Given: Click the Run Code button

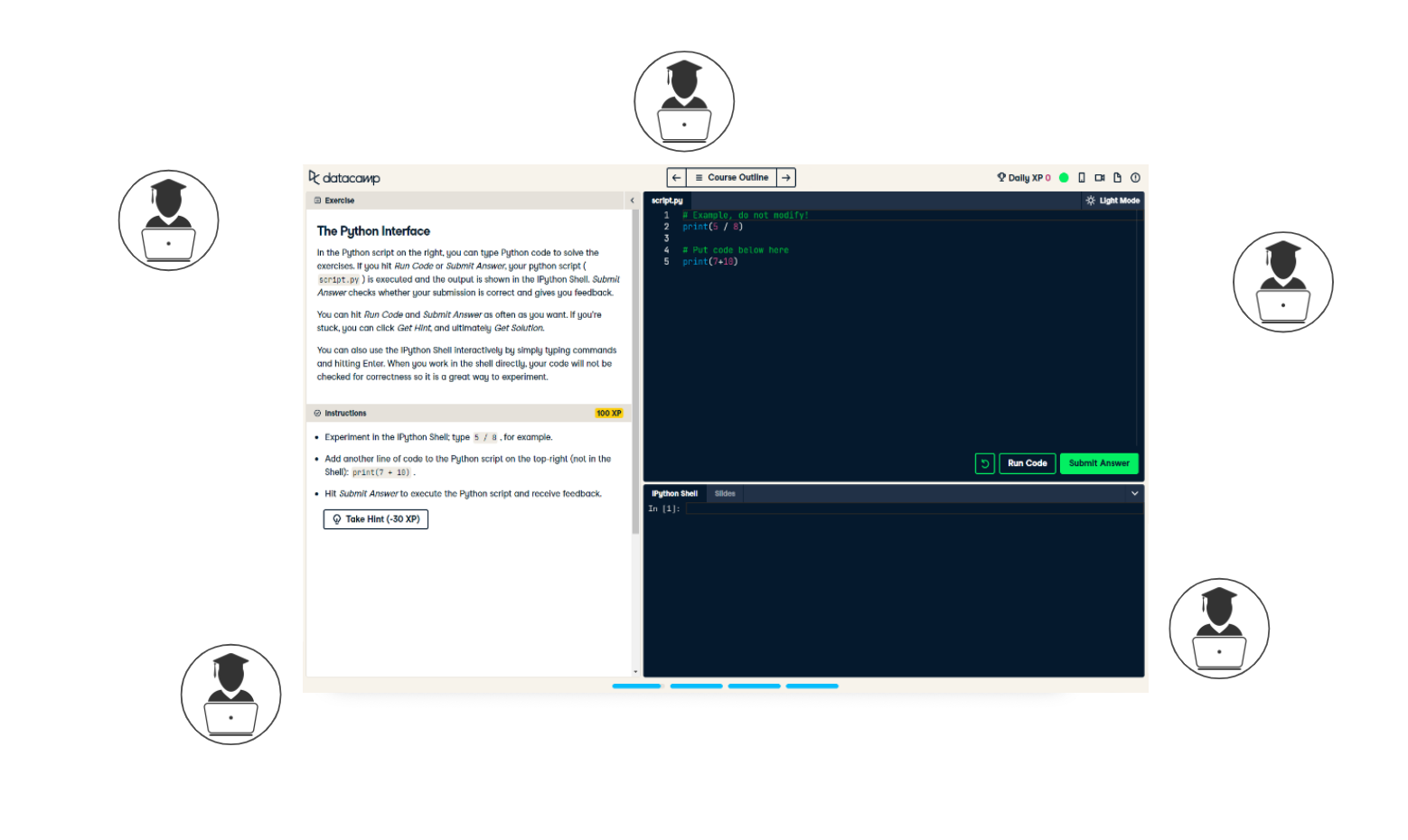Looking at the screenshot, I should point(1027,462).
